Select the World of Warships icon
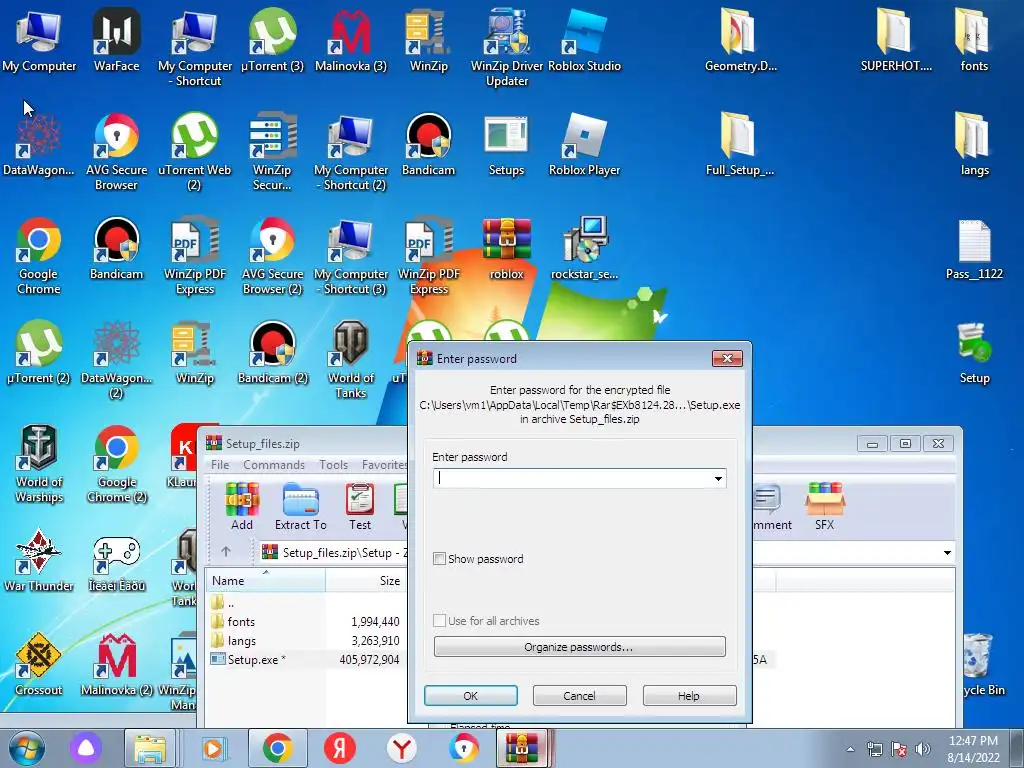This screenshot has width=1024, height=768. (39, 464)
